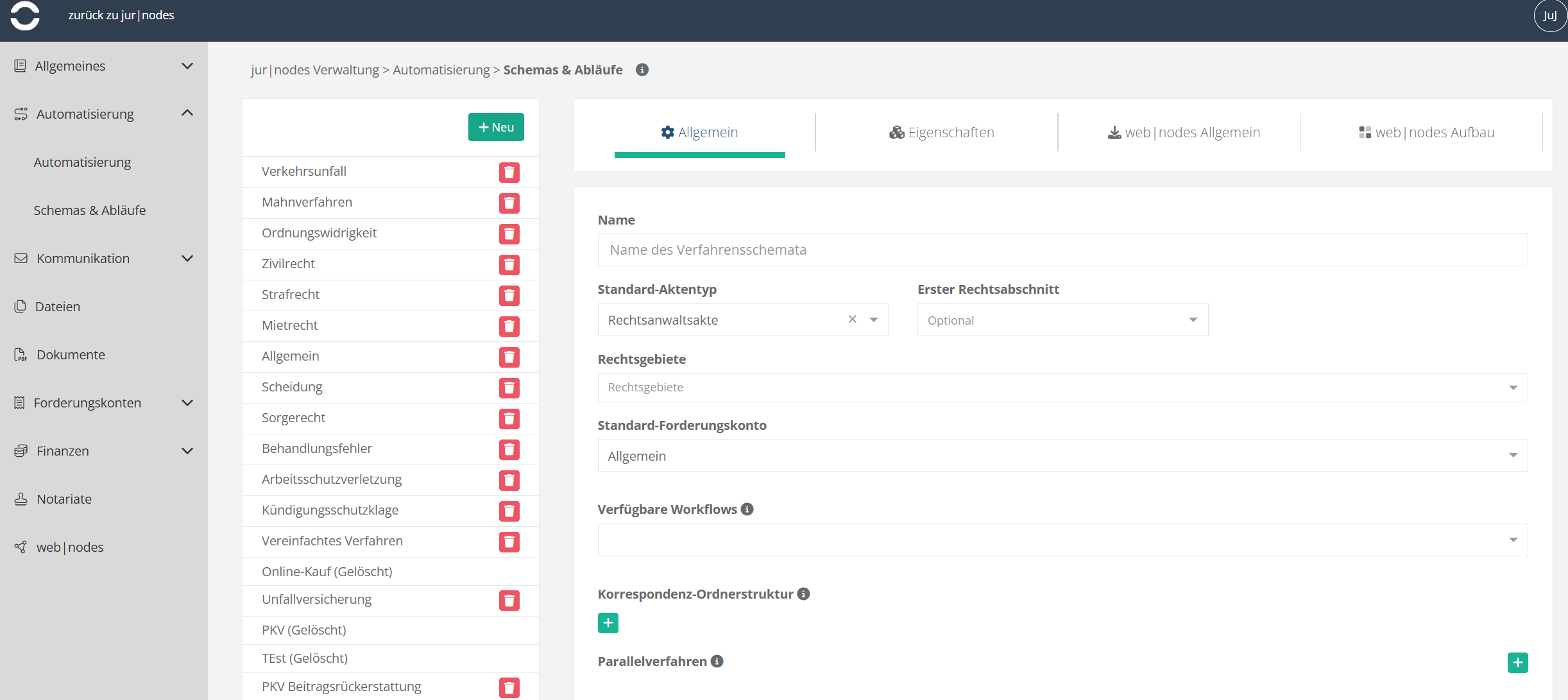This screenshot has width=1568, height=700.
Task: Clear Rechtsanwaltsakte selection with X icon
Action: tap(852, 320)
